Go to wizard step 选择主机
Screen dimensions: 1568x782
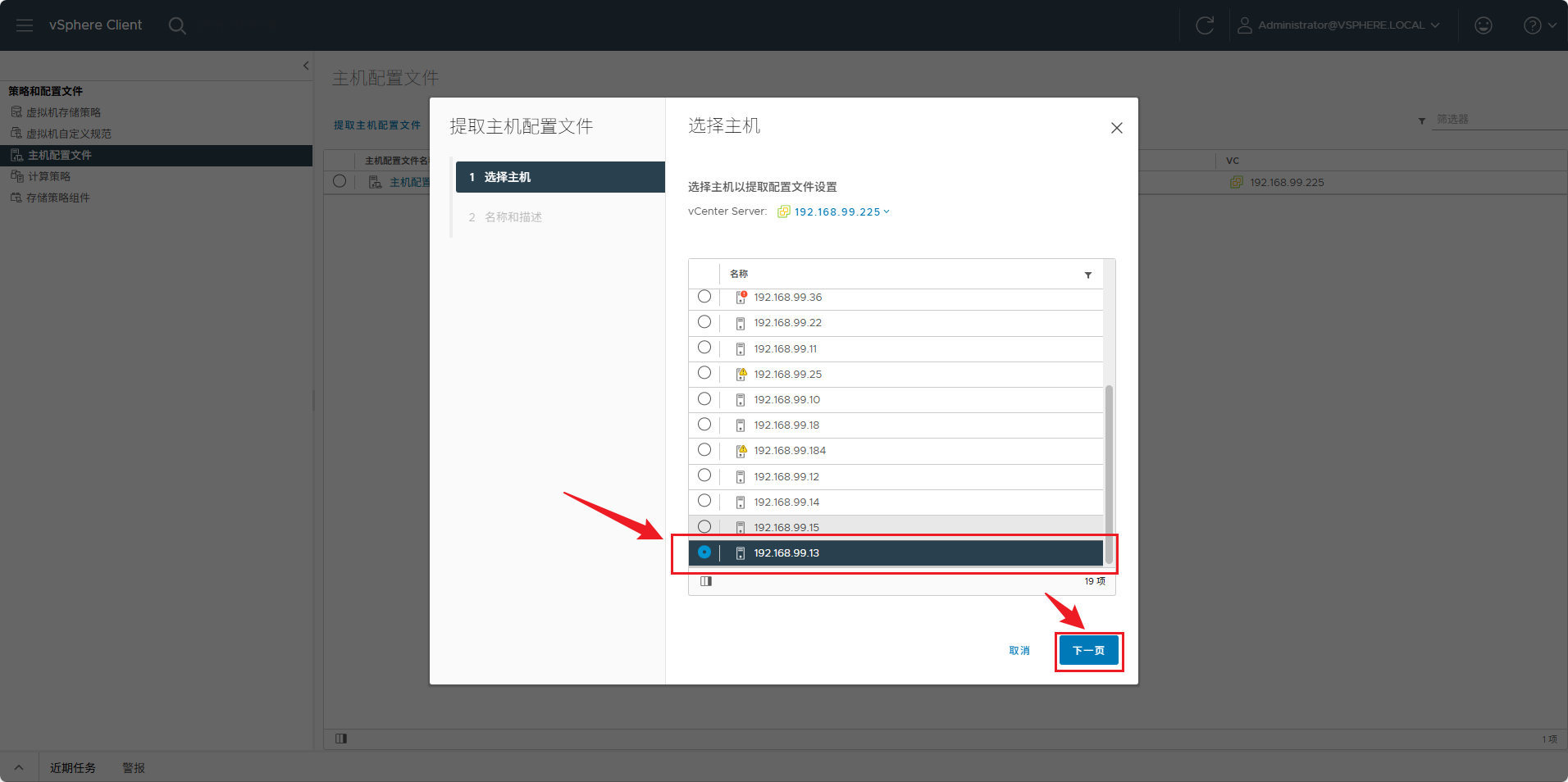point(560,177)
